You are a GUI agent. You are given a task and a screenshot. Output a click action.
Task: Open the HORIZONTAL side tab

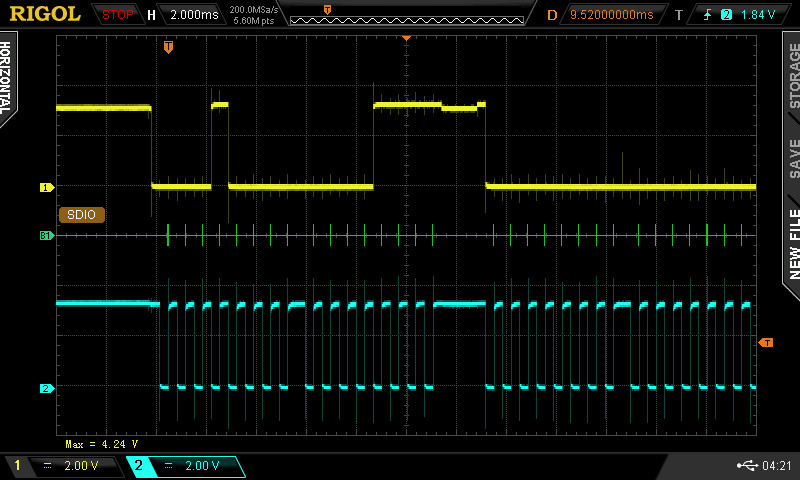(6, 78)
